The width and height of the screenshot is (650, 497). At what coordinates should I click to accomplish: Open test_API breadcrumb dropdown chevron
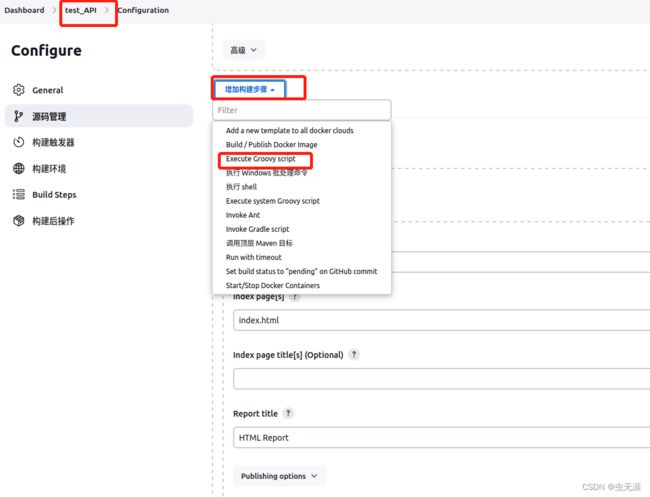(107, 10)
